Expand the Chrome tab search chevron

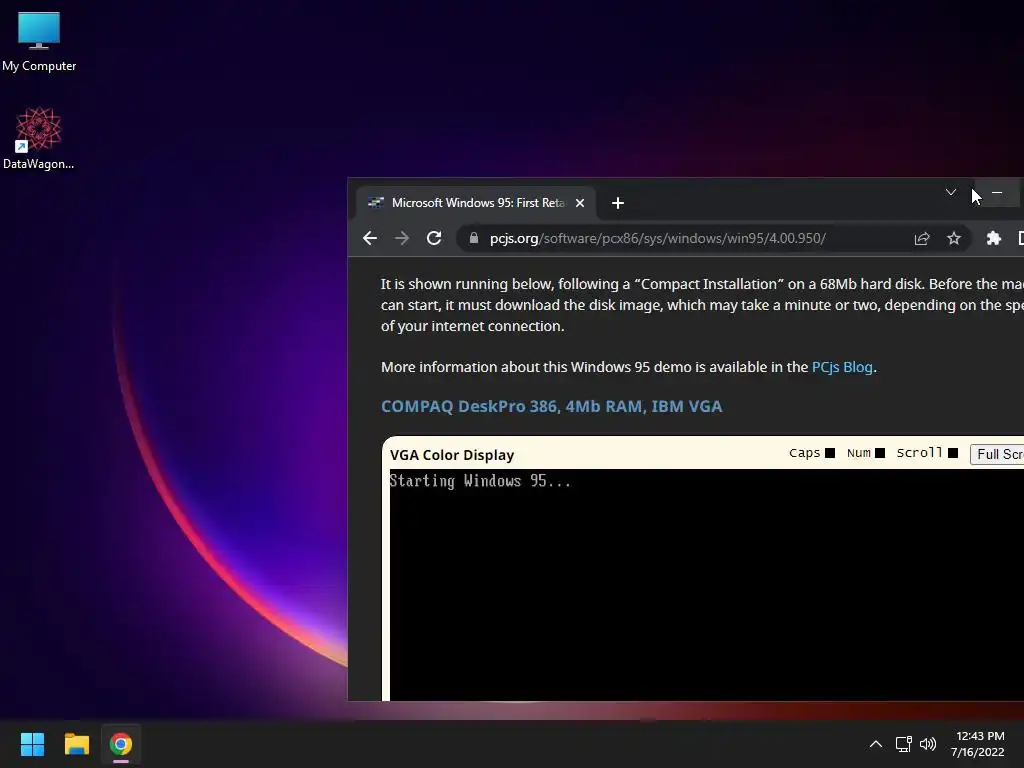coord(951,192)
